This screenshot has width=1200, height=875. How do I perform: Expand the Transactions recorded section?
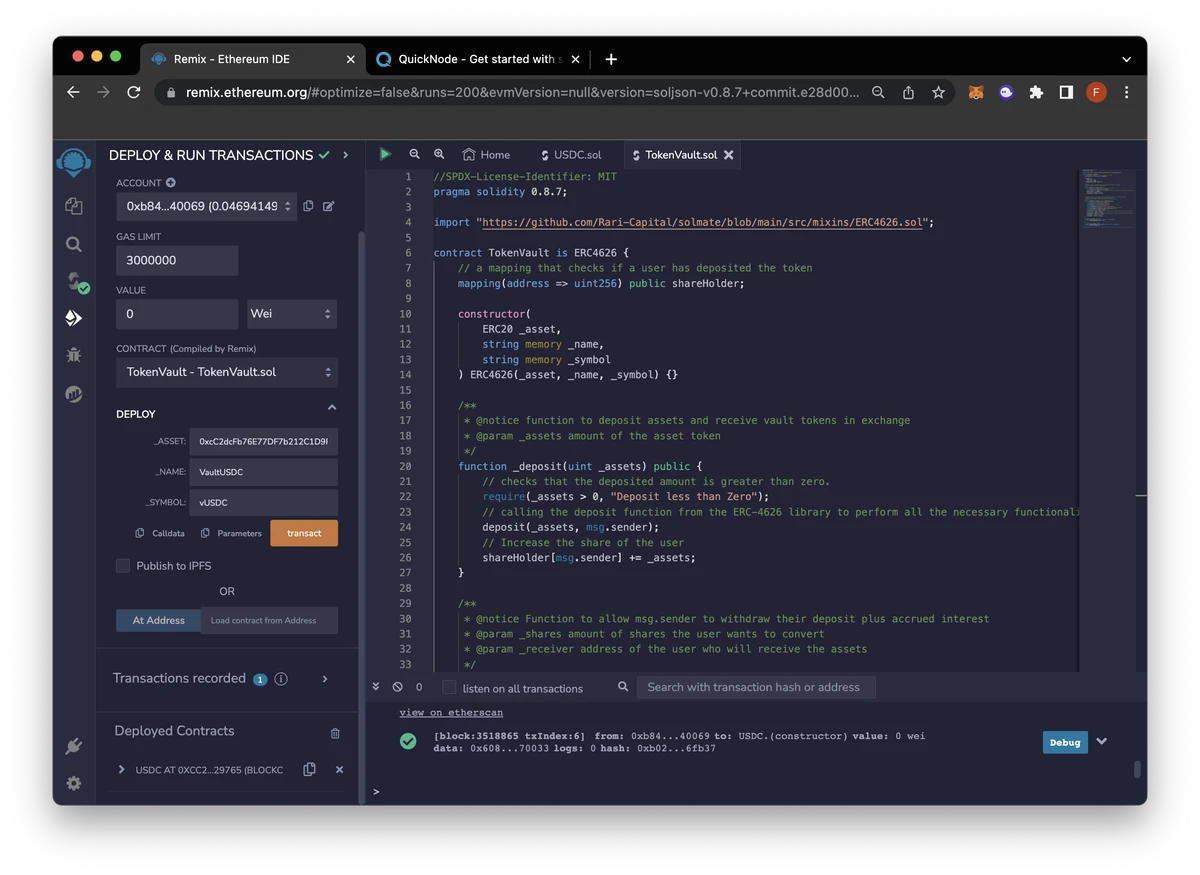pos(325,679)
